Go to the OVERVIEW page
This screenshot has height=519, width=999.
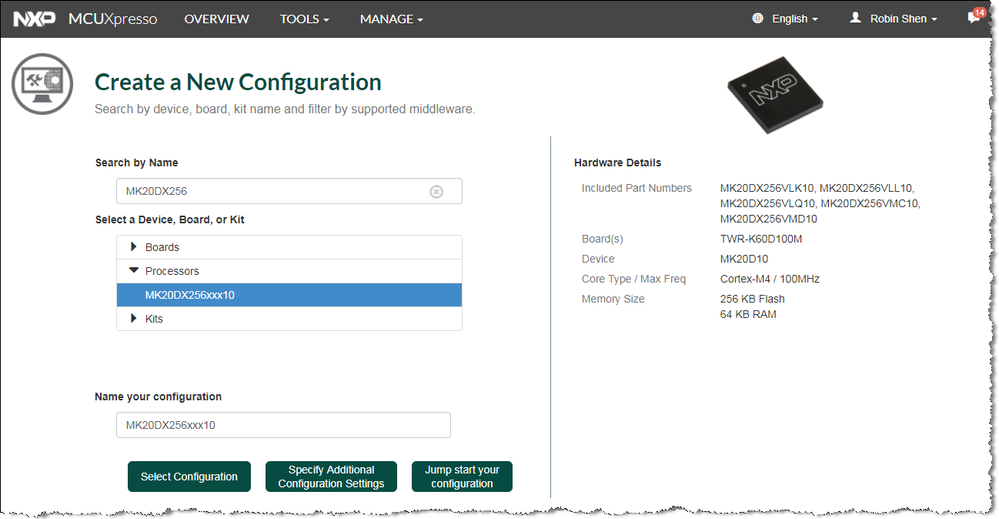(x=217, y=19)
